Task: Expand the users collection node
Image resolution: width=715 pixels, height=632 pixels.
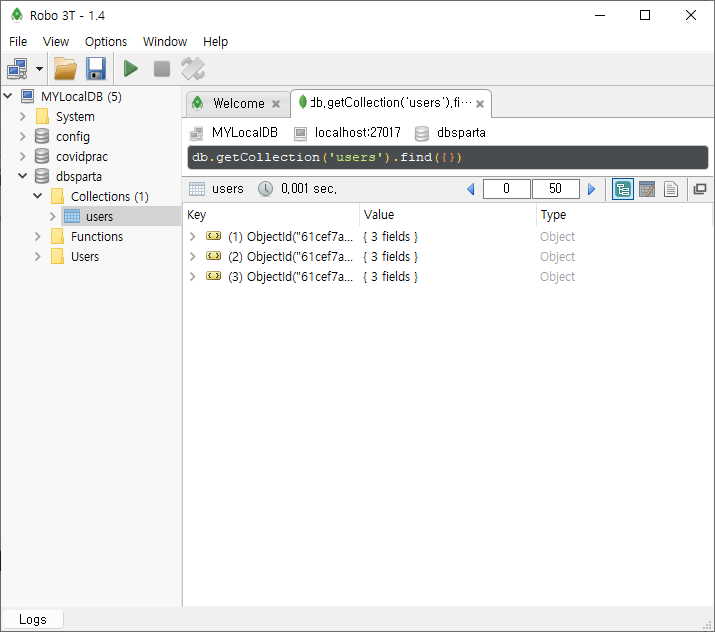Action: point(53,216)
